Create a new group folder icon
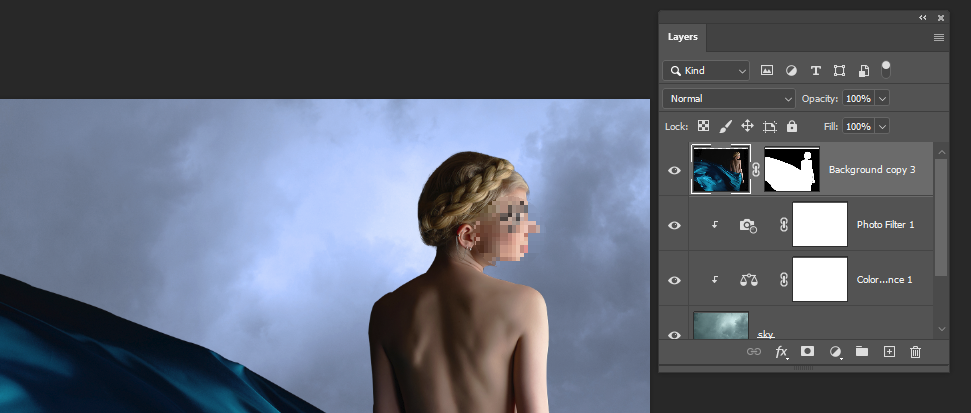Screen dimensions: 971x413 [861, 351]
